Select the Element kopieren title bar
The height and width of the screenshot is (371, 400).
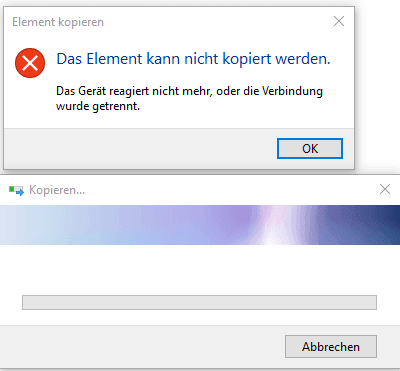click(167, 22)
